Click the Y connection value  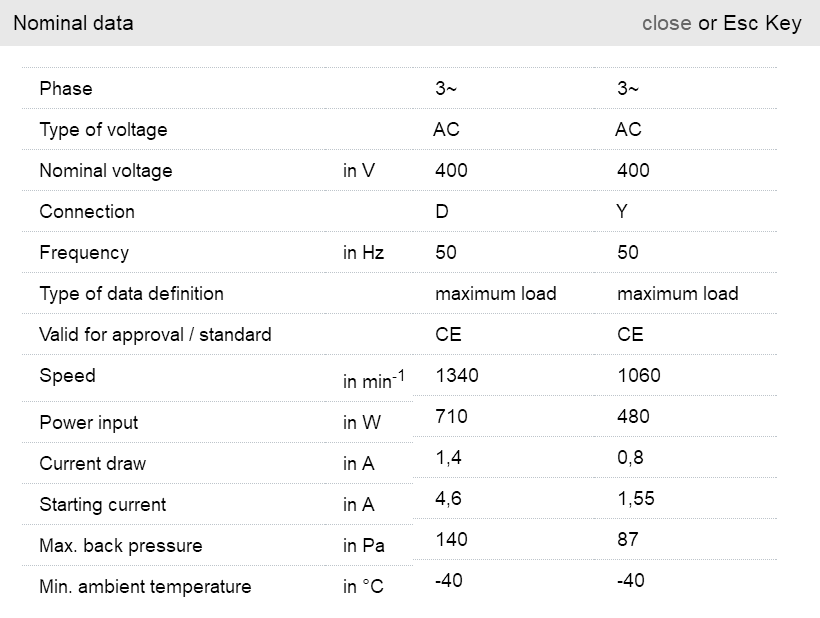[623, 212]
